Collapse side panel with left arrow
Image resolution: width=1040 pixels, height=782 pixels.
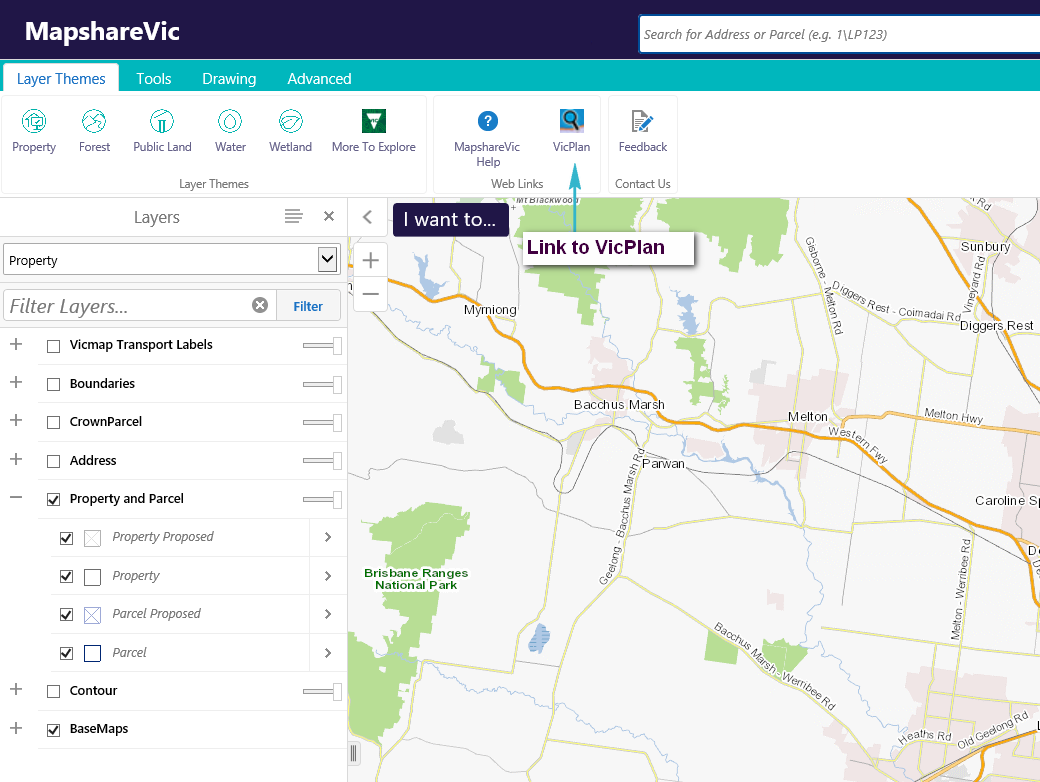(367, 217)
